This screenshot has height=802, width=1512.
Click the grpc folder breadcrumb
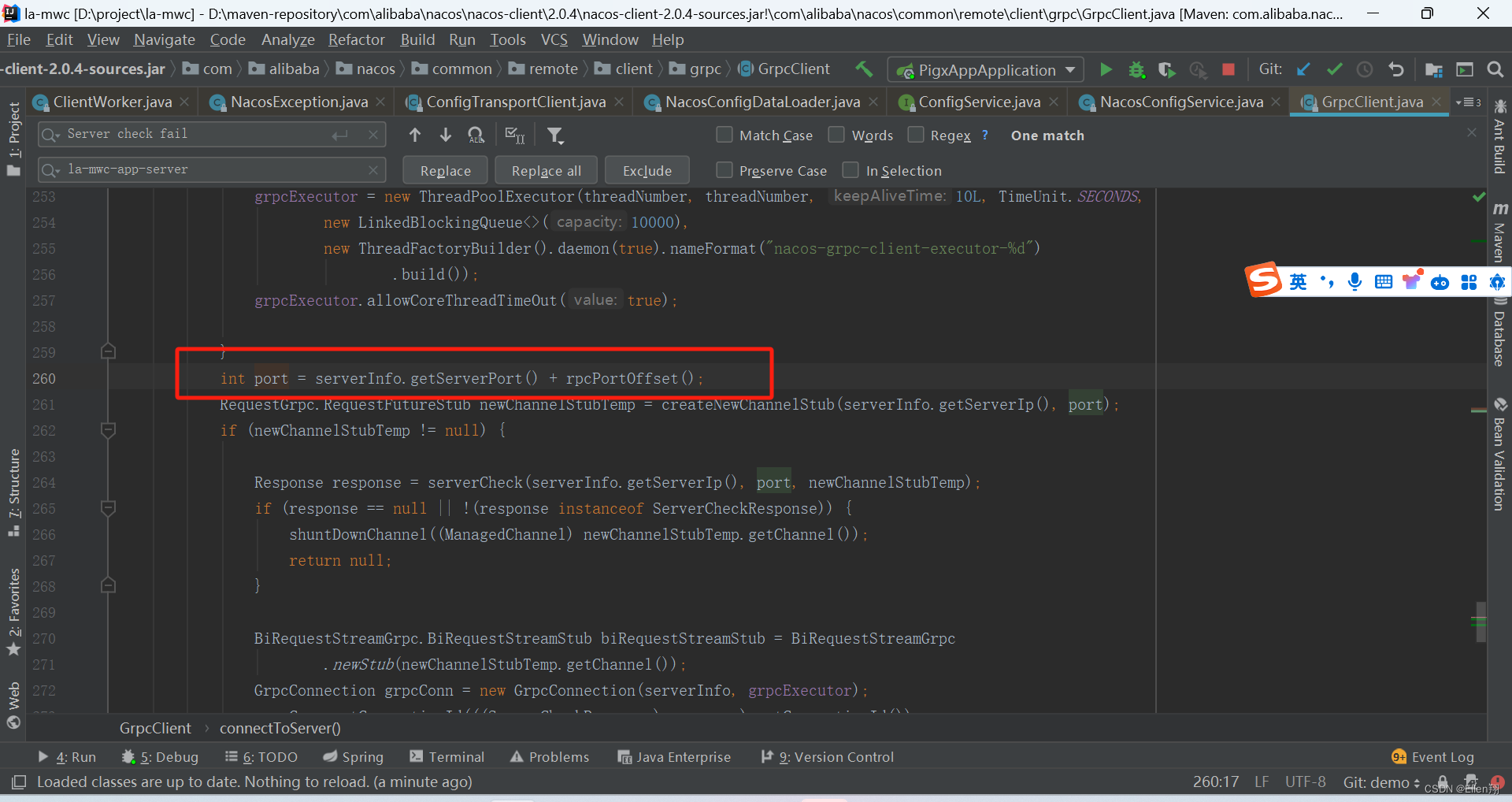pyautogui.click(x=696, y=69)
